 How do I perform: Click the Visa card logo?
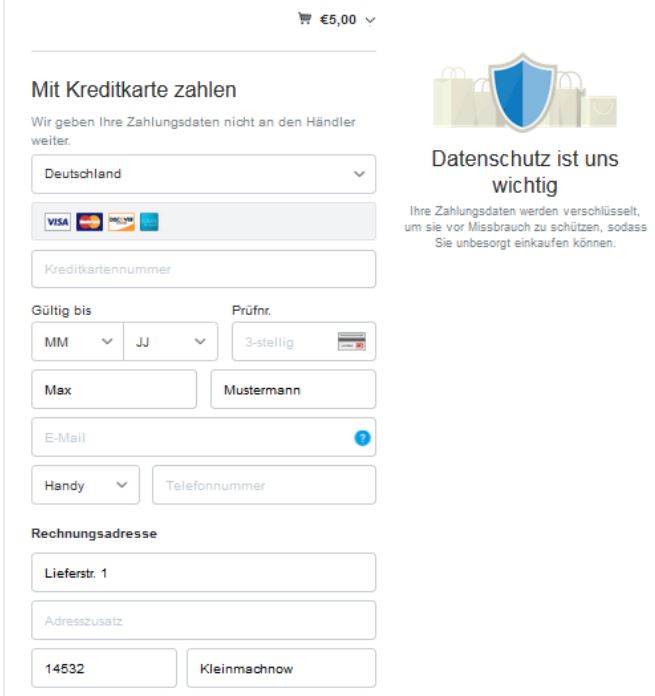coord(58,222)
